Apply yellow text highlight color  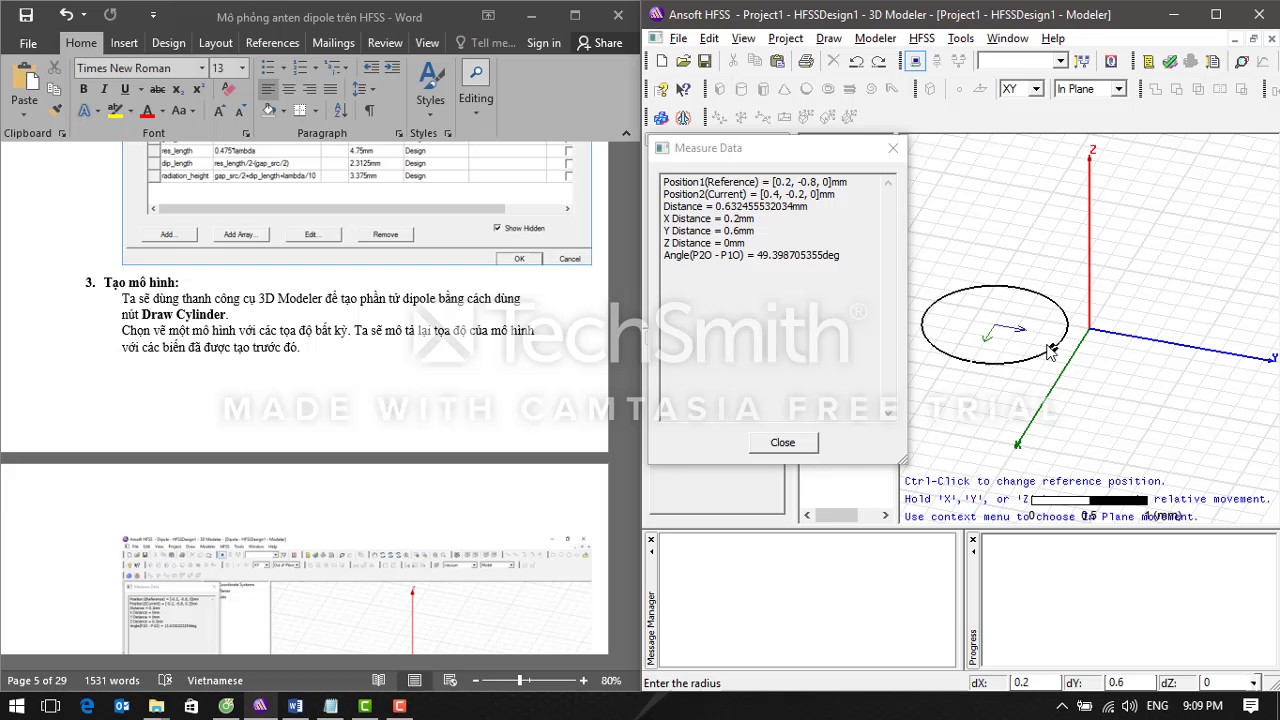click(x=117, y=111)
